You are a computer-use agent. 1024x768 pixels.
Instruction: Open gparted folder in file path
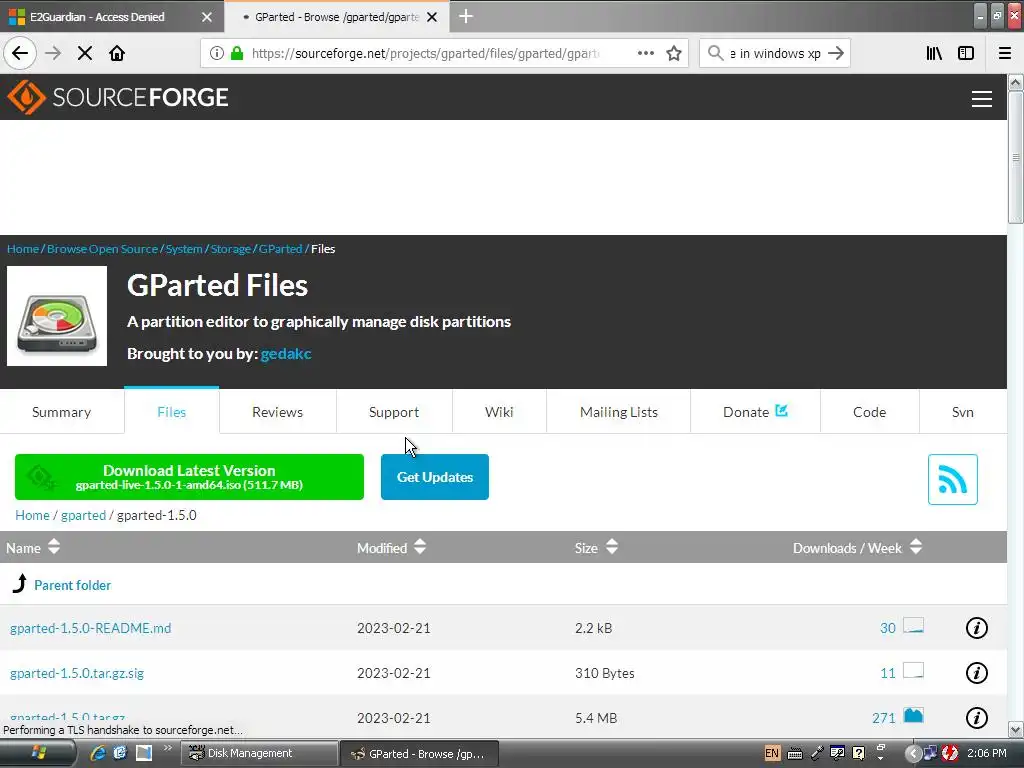(84, 515)
